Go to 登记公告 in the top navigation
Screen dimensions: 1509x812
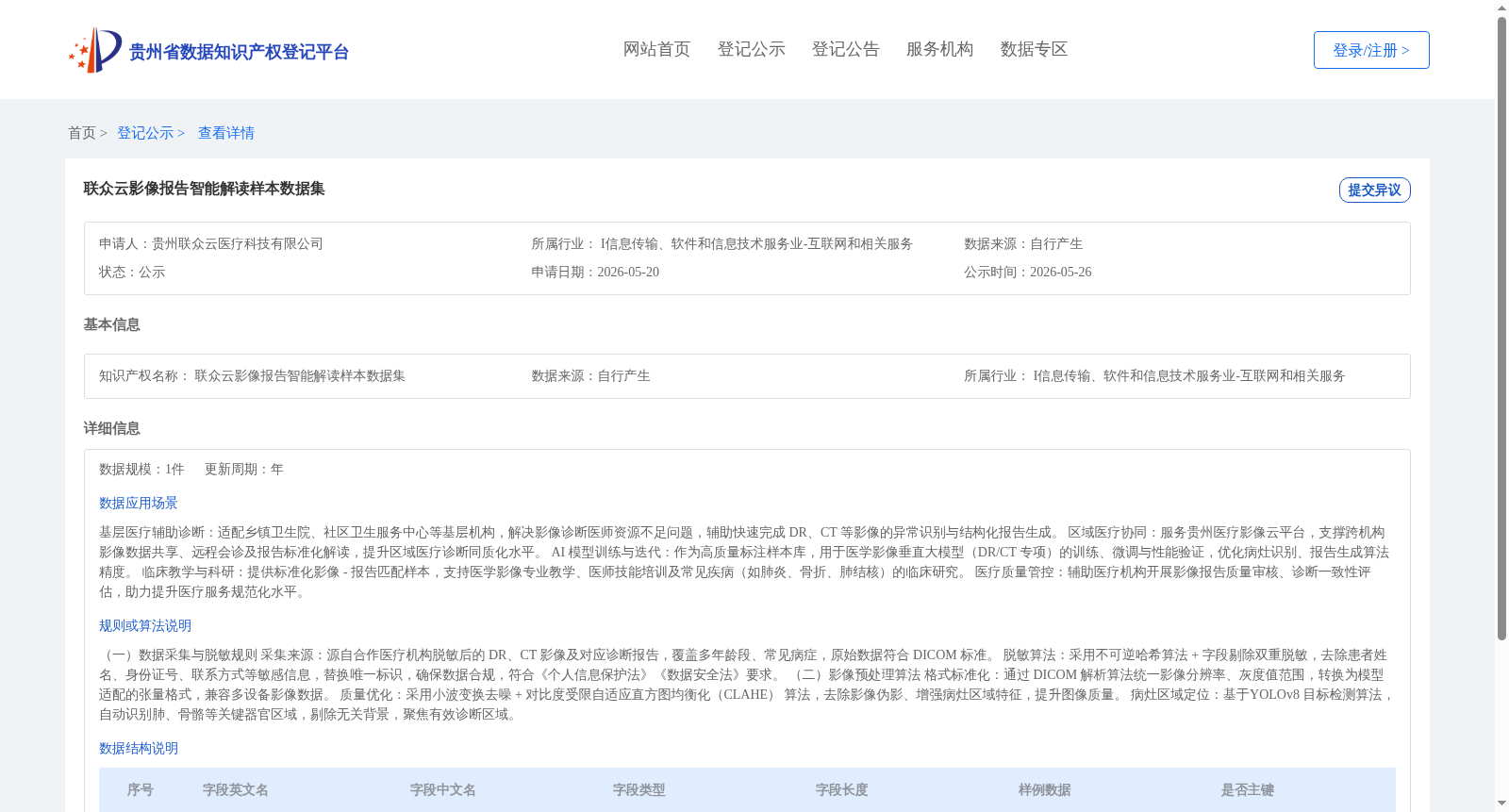pyautogui.click(x=845, y=49)
